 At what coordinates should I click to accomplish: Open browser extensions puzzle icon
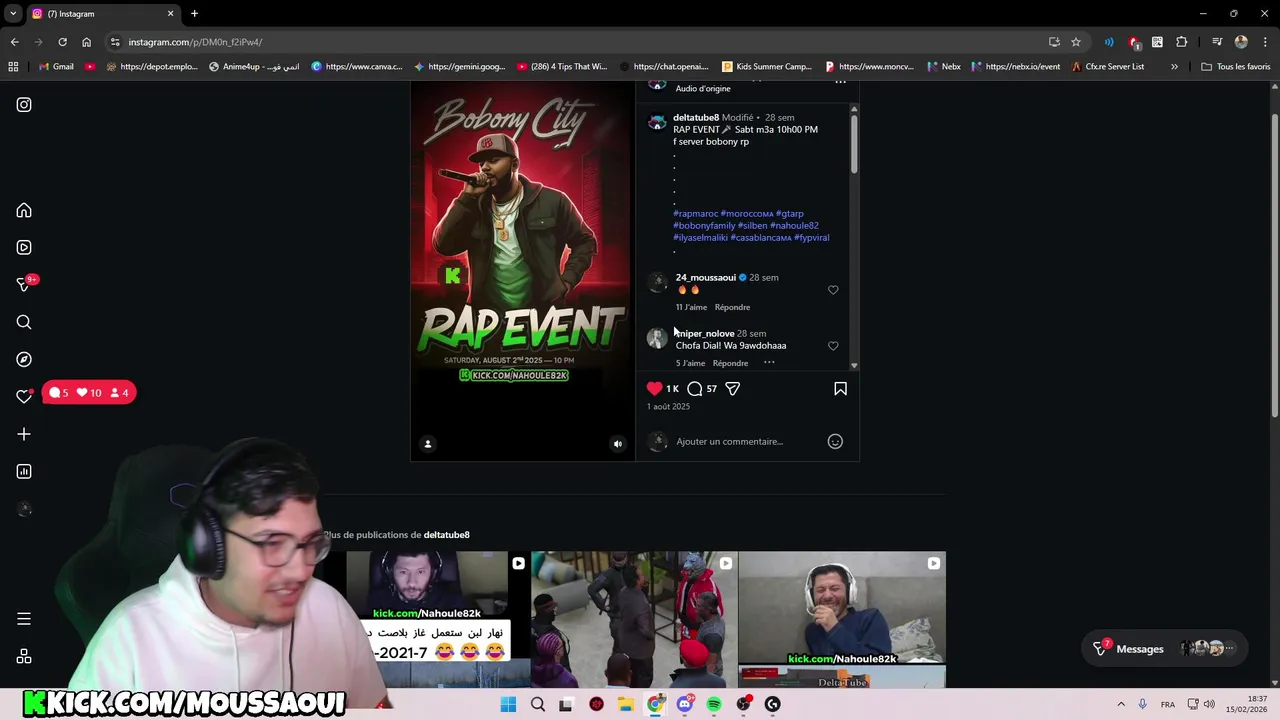[x=1182, y=42]
